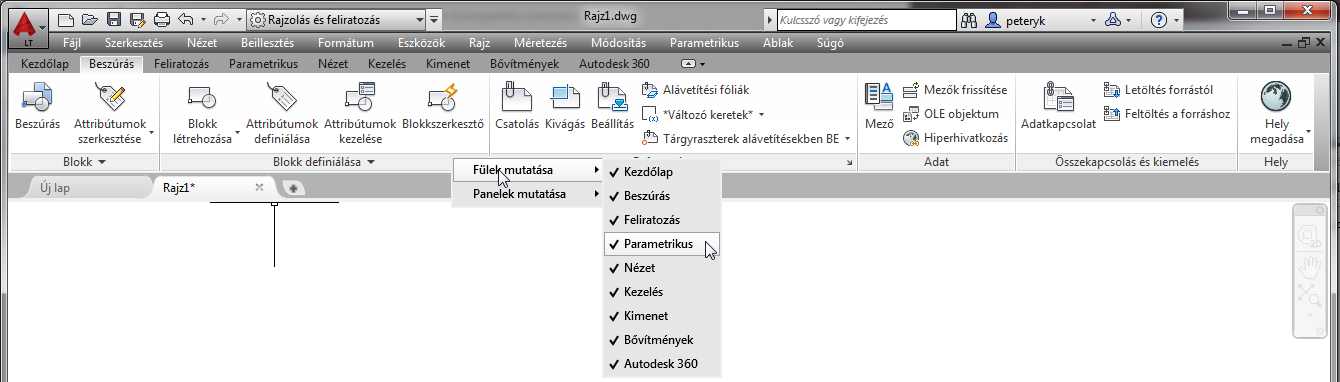This screenshot has height=382, width=1340.
Task: Choose Save As icon in quick access toolbar
Action: pyautogui.click(x=137, y=19)
